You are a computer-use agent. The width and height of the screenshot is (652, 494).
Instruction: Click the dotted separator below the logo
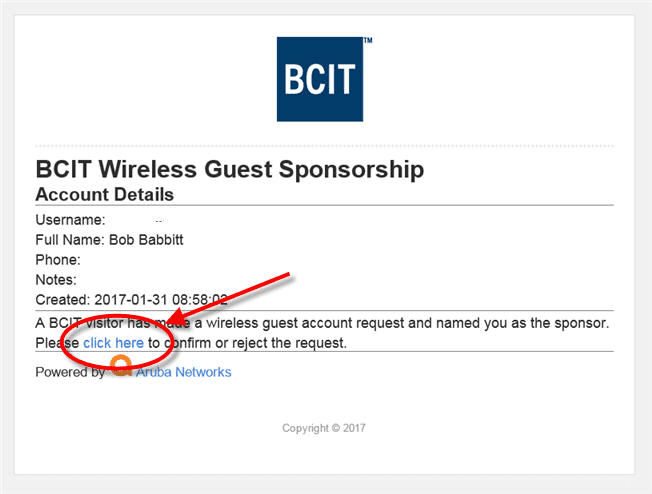pos(324,146)
